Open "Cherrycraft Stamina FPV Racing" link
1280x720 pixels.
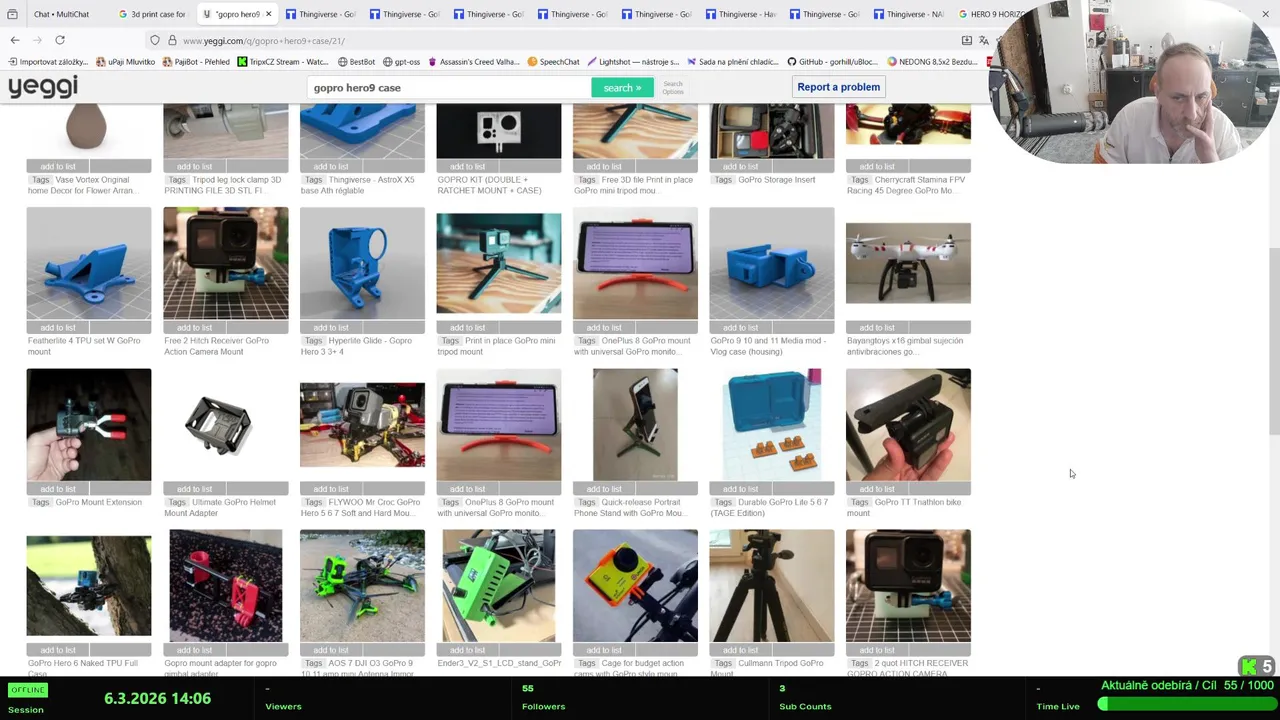coord(906,185)
